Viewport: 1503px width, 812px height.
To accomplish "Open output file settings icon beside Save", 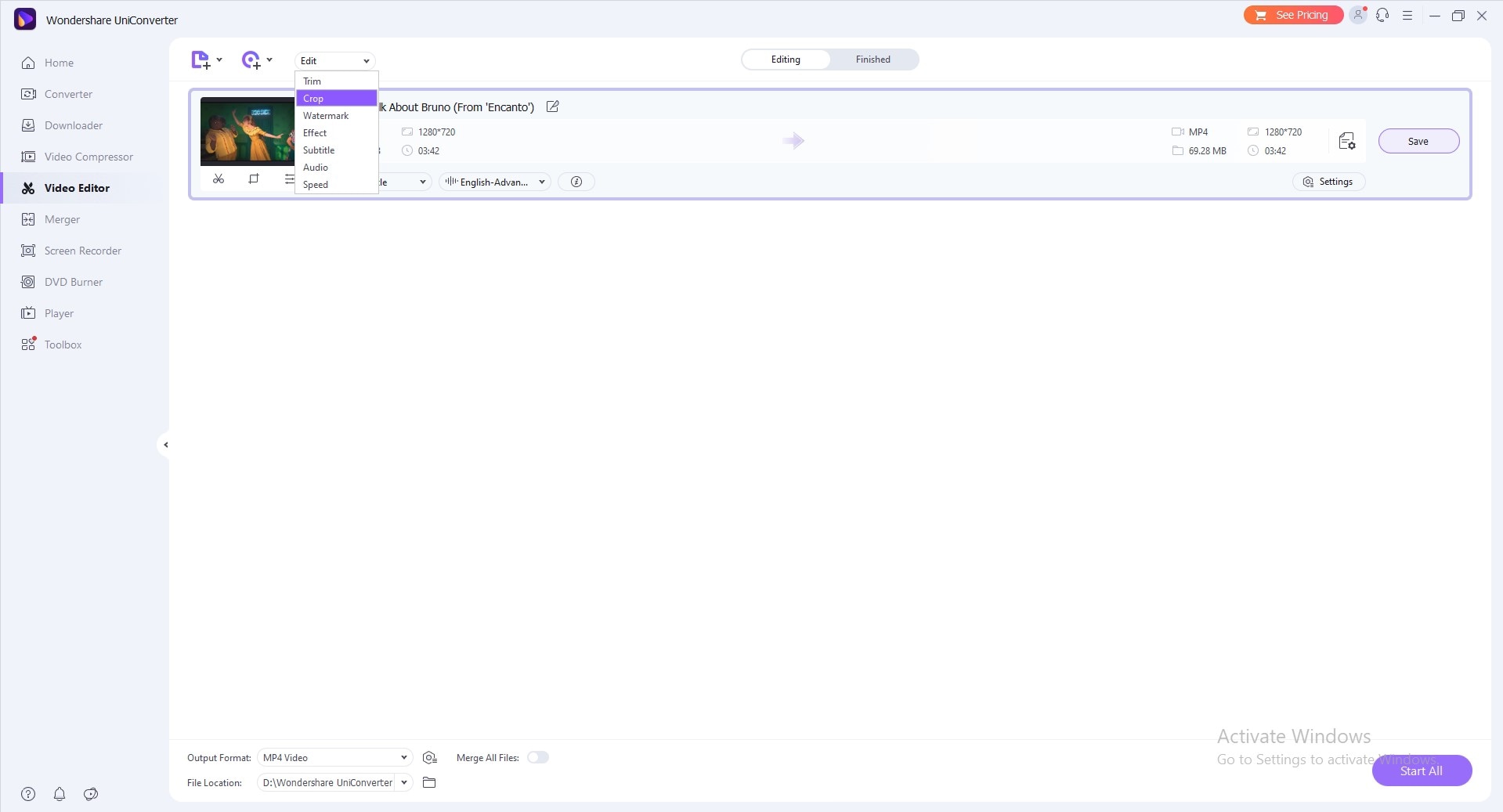I will [x=1347, y=141].
